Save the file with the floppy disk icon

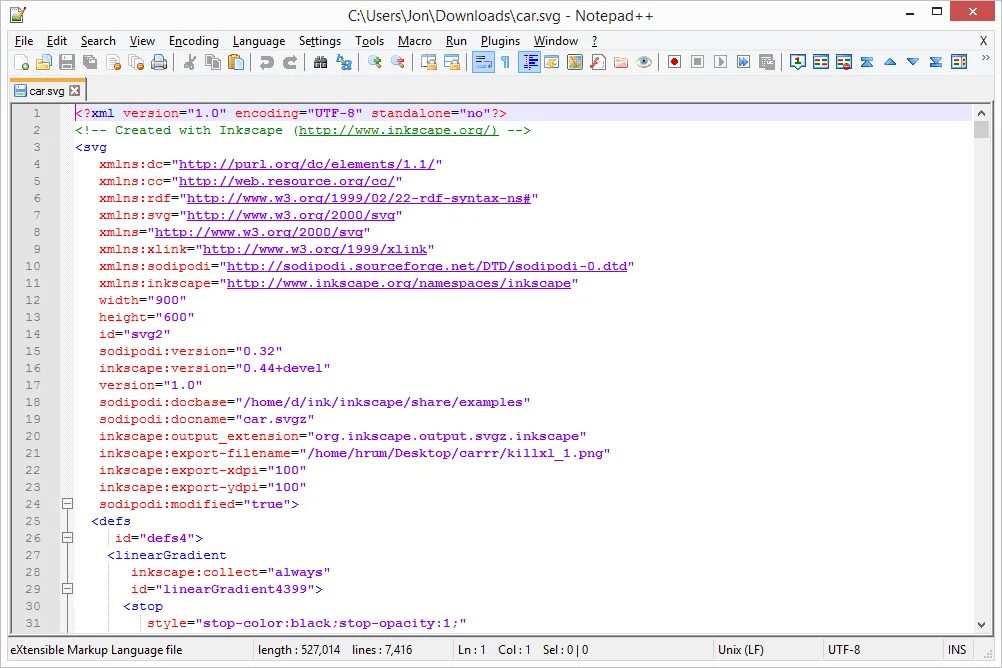tap(66, 62)
